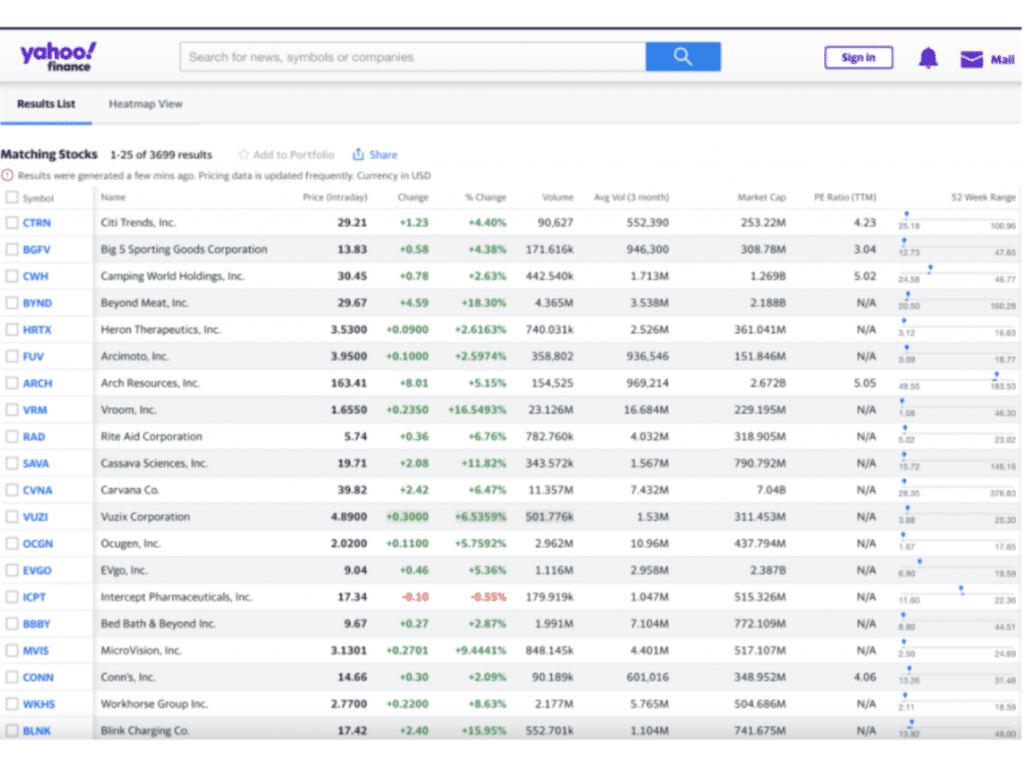Open the VUZI ticker link
1024x764 pixels.
pos(35,517)
